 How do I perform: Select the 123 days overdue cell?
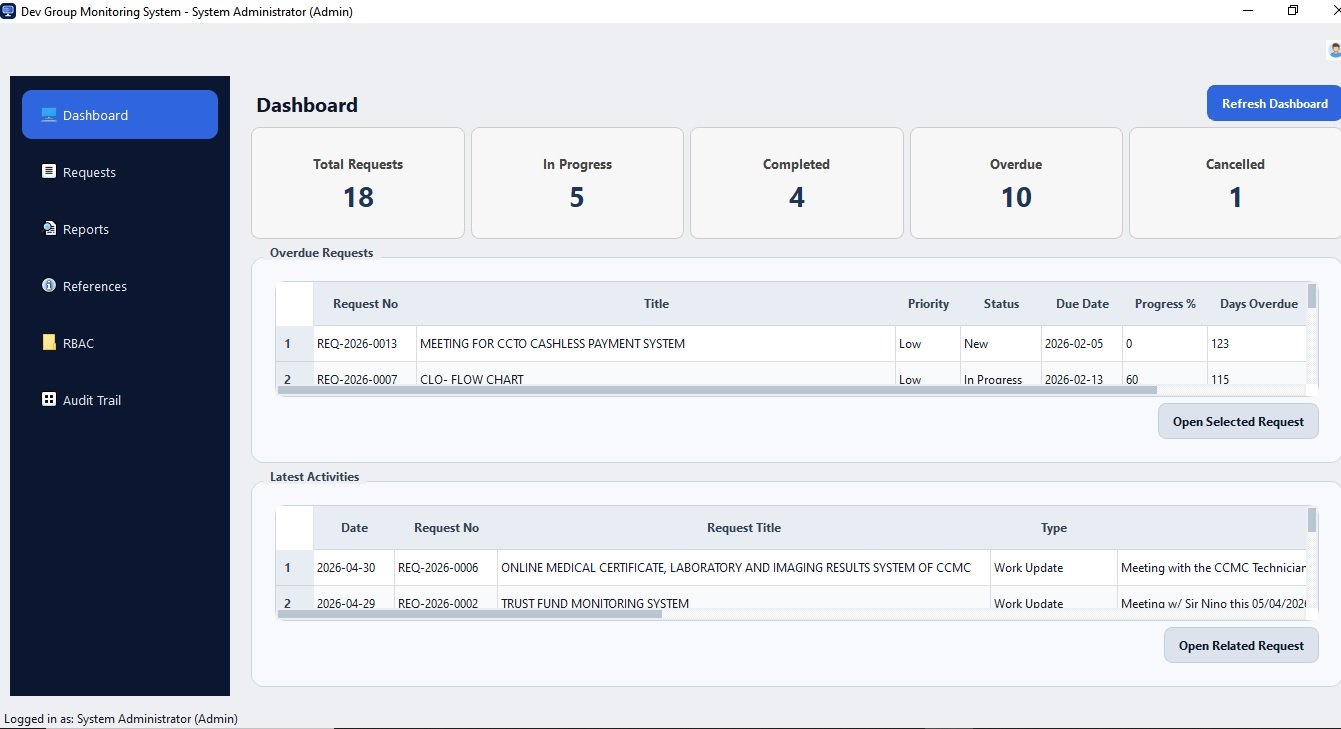(1257, 344)
